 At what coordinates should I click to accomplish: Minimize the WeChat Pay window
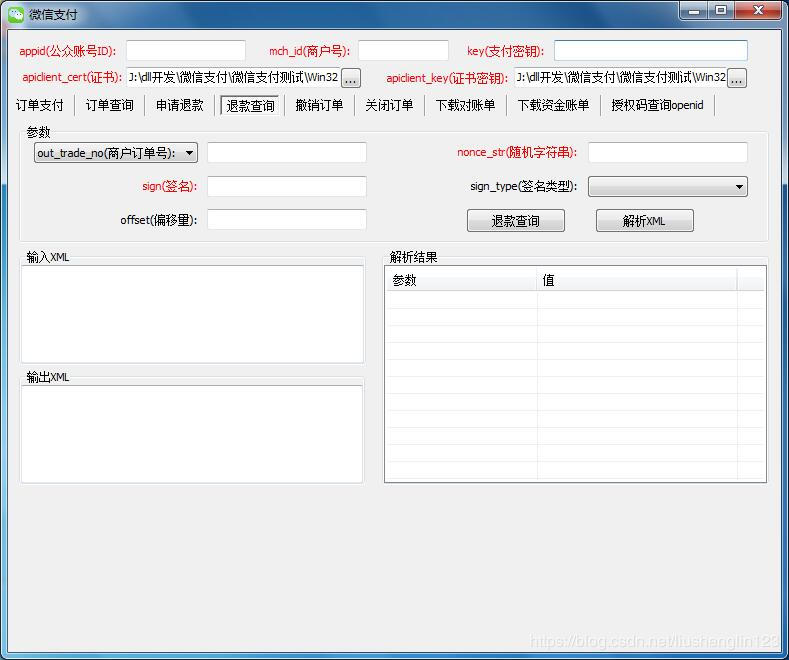tap(694, 11)
